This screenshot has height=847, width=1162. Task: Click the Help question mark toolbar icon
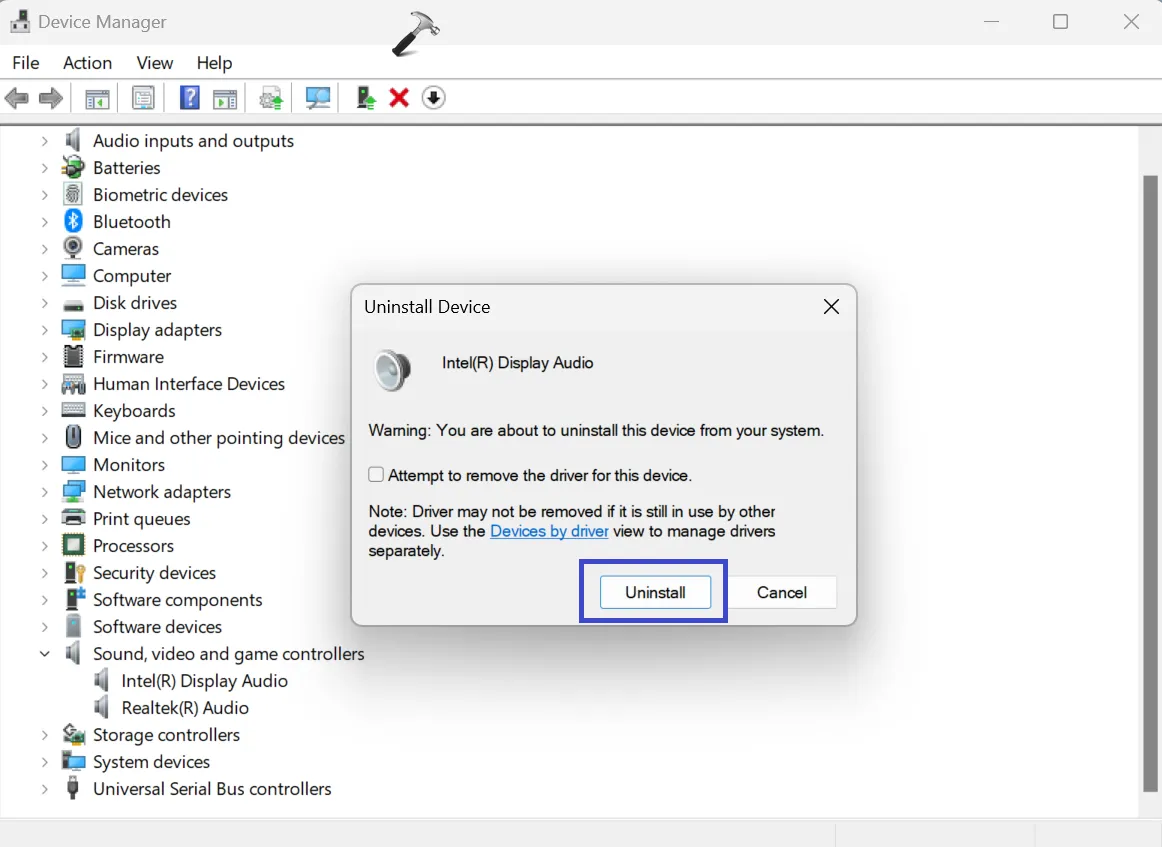[x=190, y=98]
